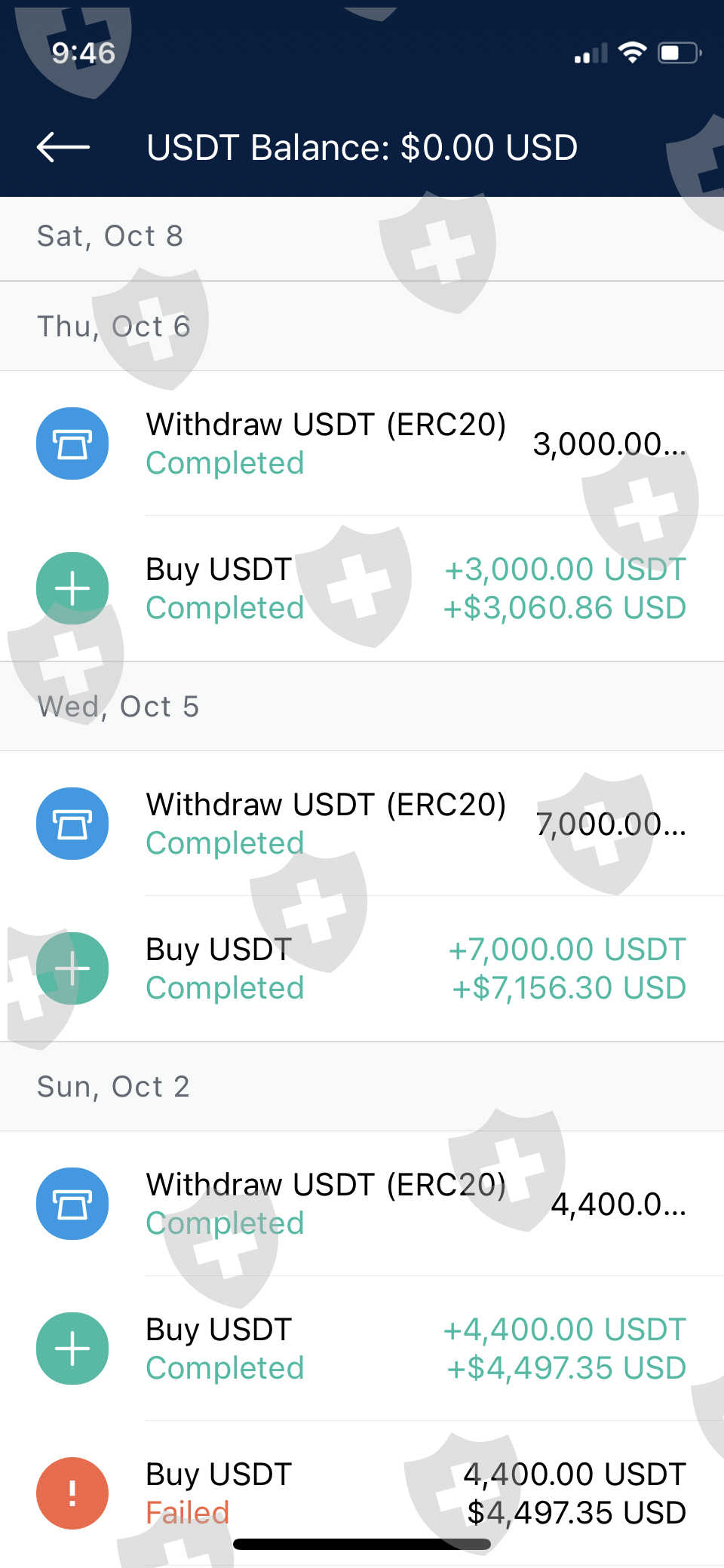Tap the Wed, Oct 5 date header
Viewport: 724px width, 1568px height.
click(x=118, y=707)
